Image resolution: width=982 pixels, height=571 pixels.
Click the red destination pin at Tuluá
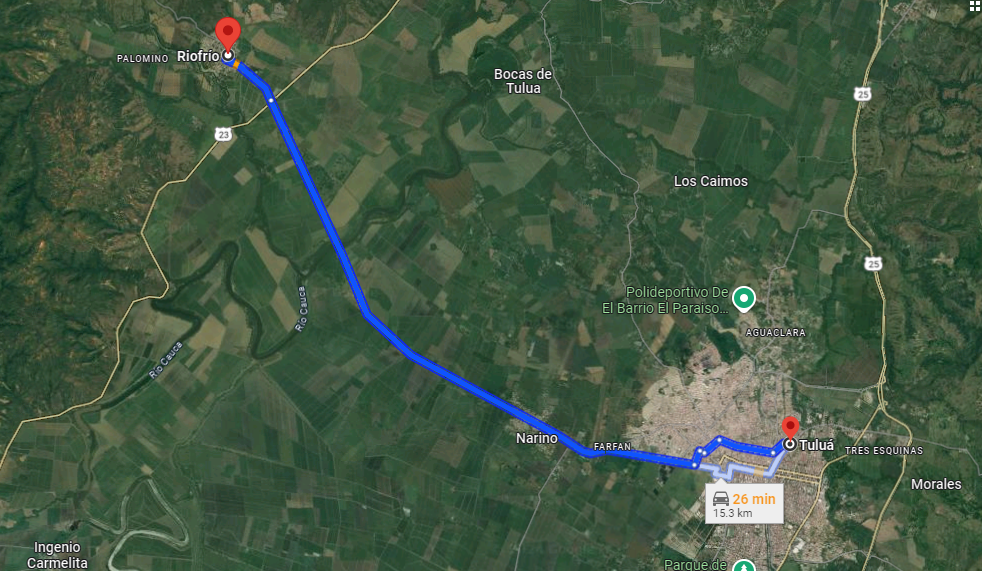coord(790,426)
